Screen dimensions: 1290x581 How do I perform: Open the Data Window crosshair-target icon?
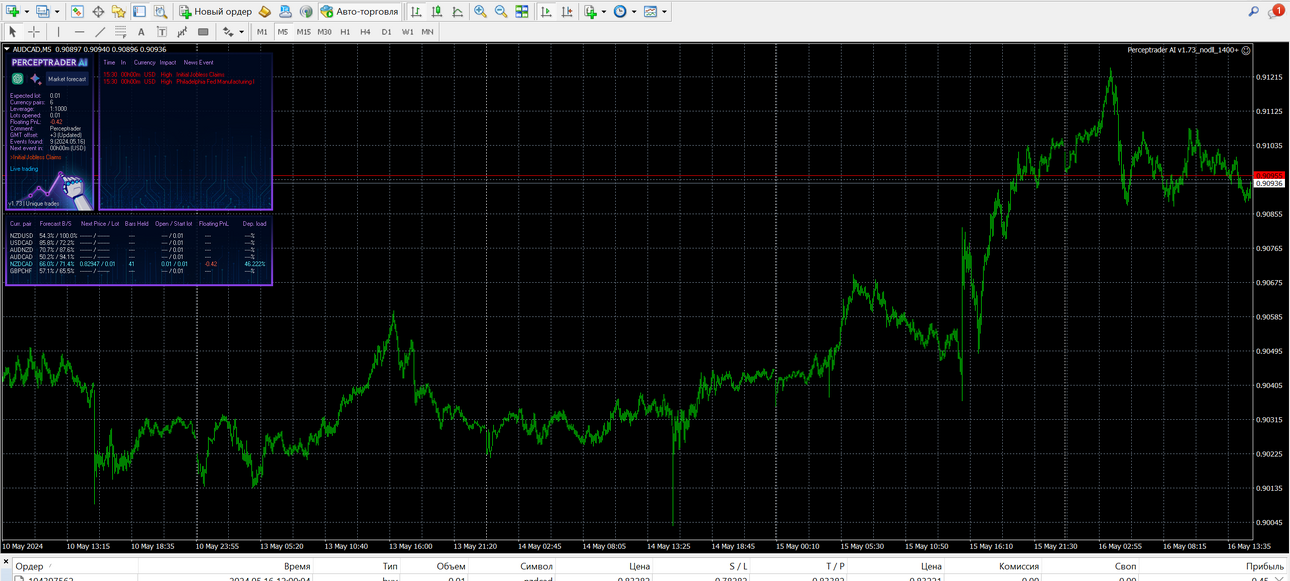coord(98,12)
